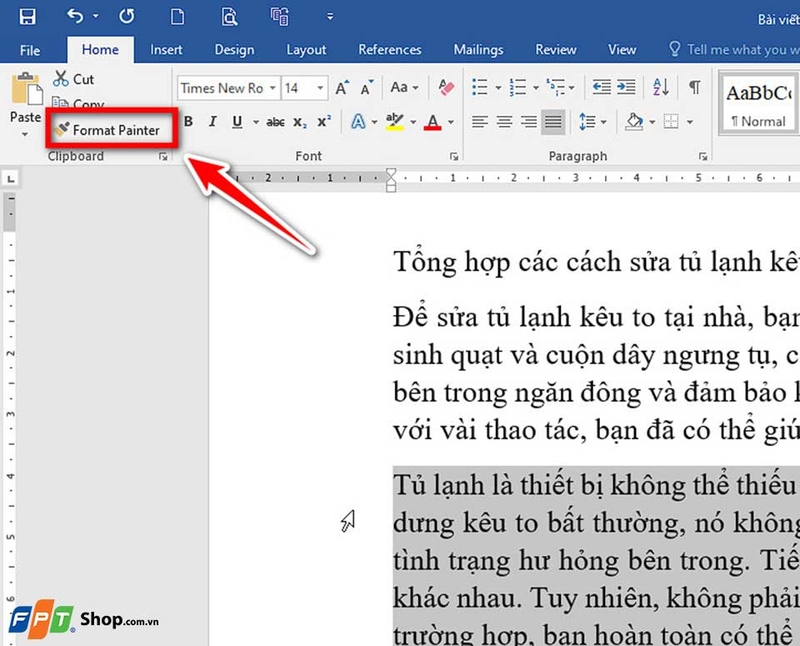The width and height of the screenshot is (800, 646).
Task: Switch to the Insert tab
Action: point(166,49)
